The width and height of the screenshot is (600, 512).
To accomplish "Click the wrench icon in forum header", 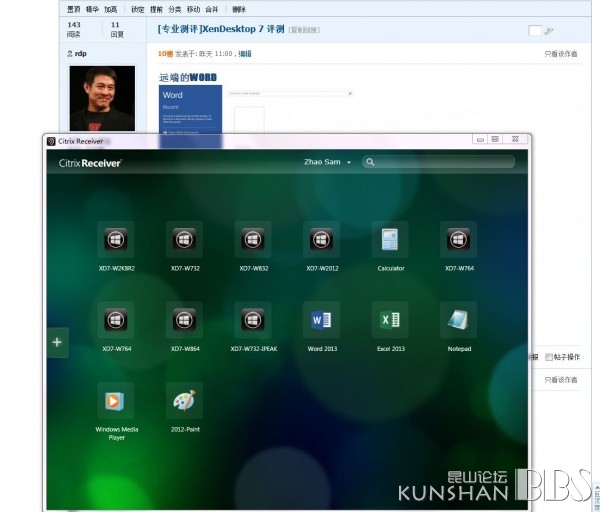I will pos(549,31).
